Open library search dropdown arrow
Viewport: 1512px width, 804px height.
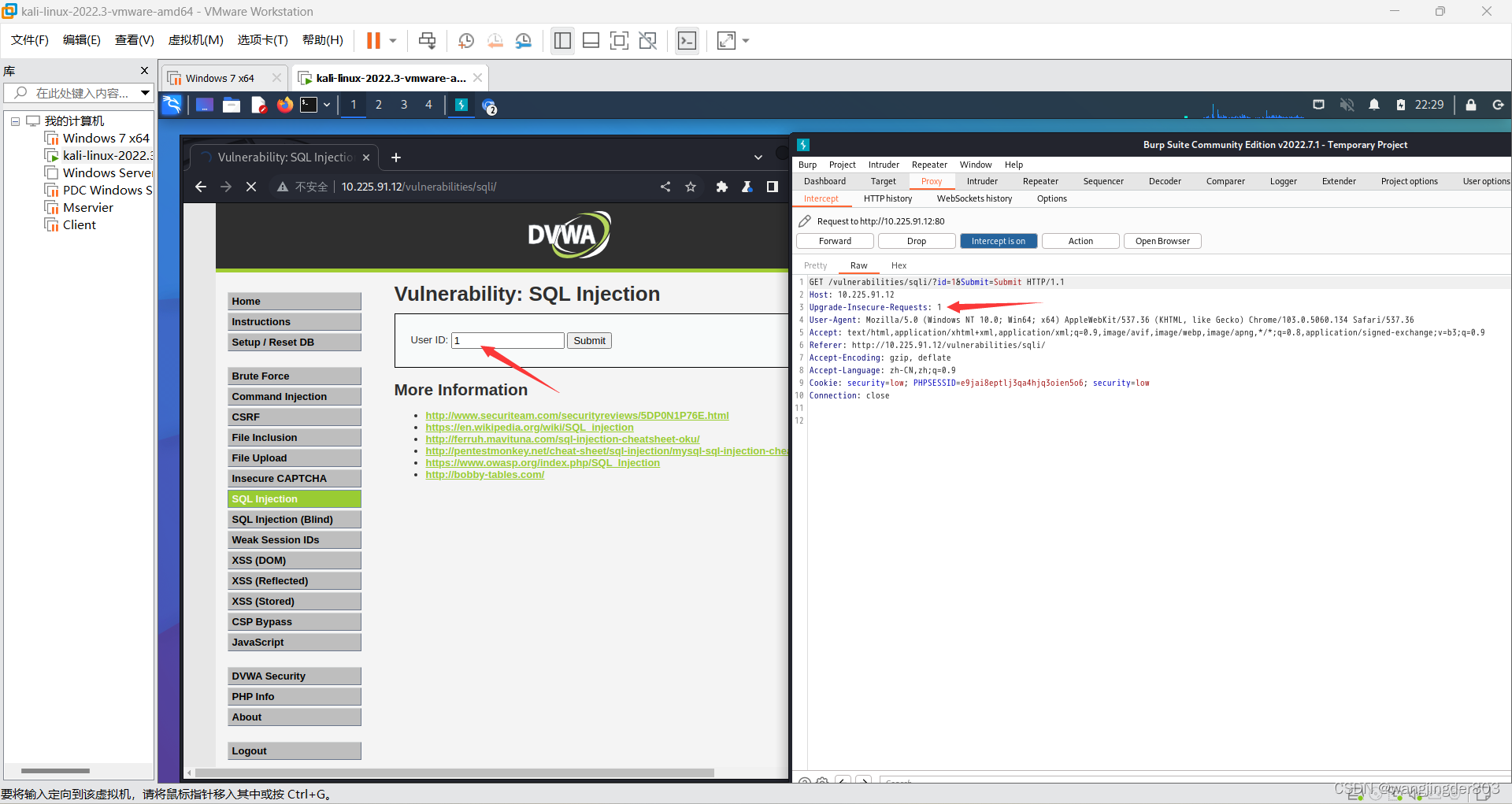click(145, 93)
